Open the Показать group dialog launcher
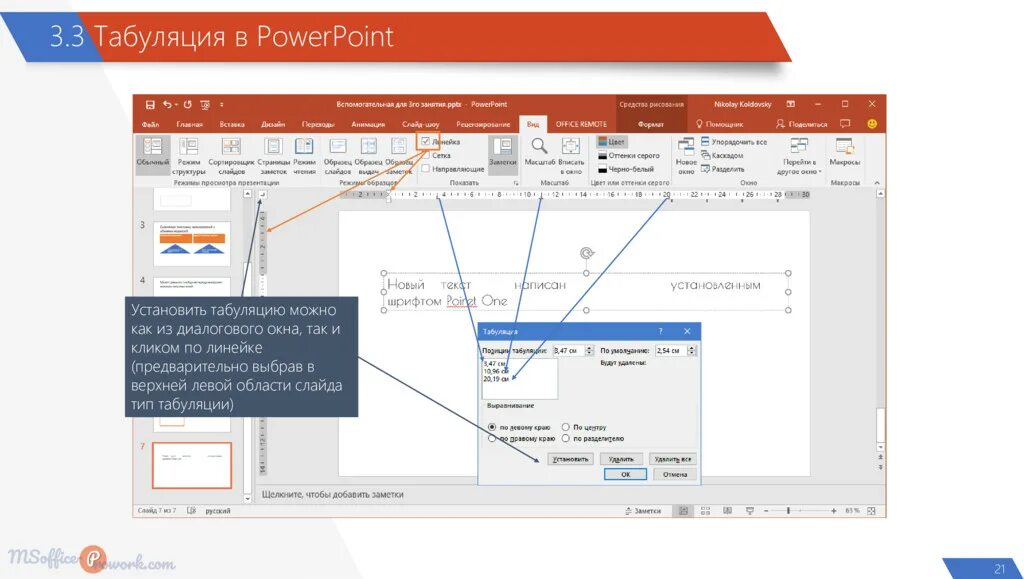 click(516, 183)
